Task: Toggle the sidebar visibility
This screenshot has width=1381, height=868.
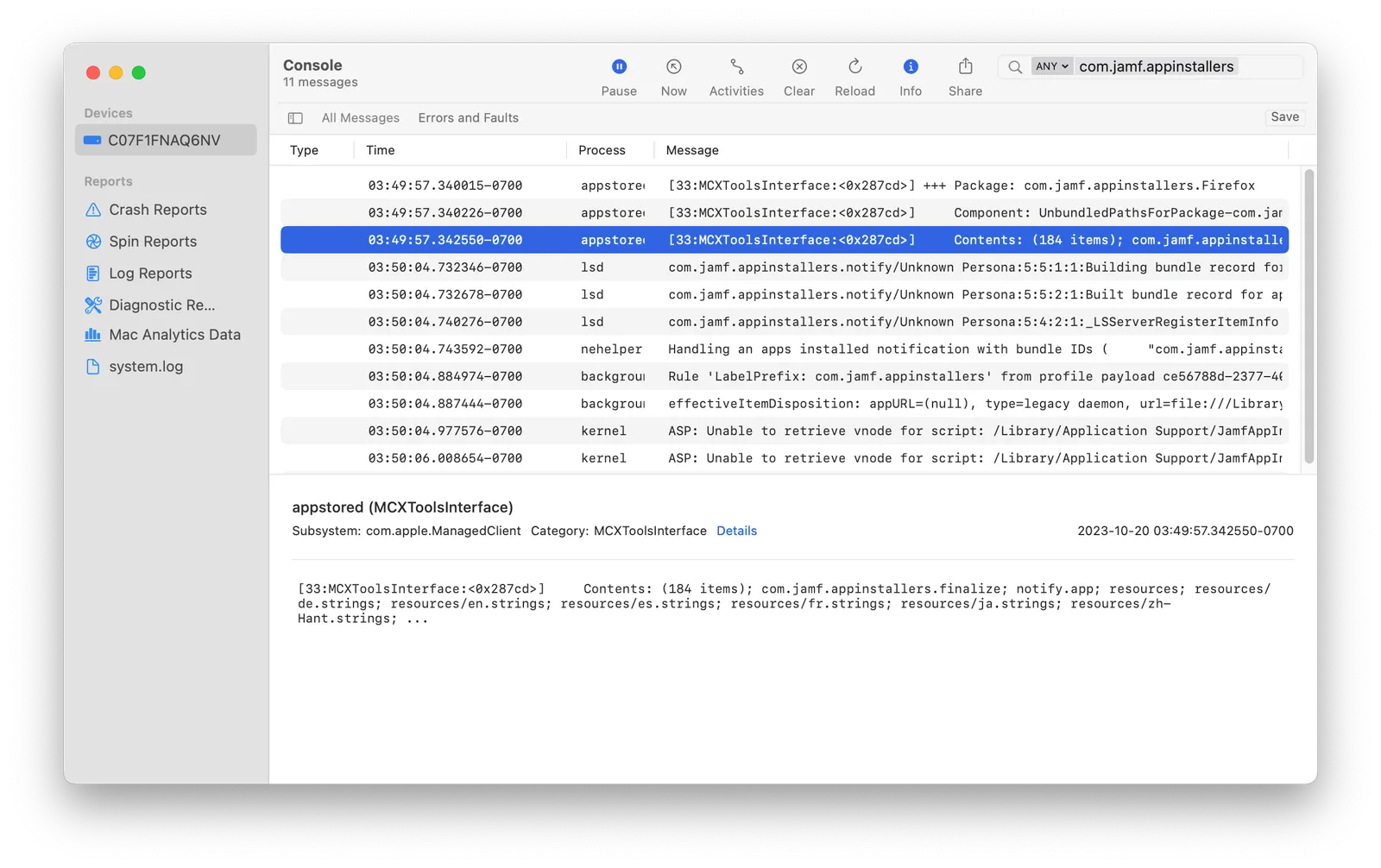Action: 295,117
